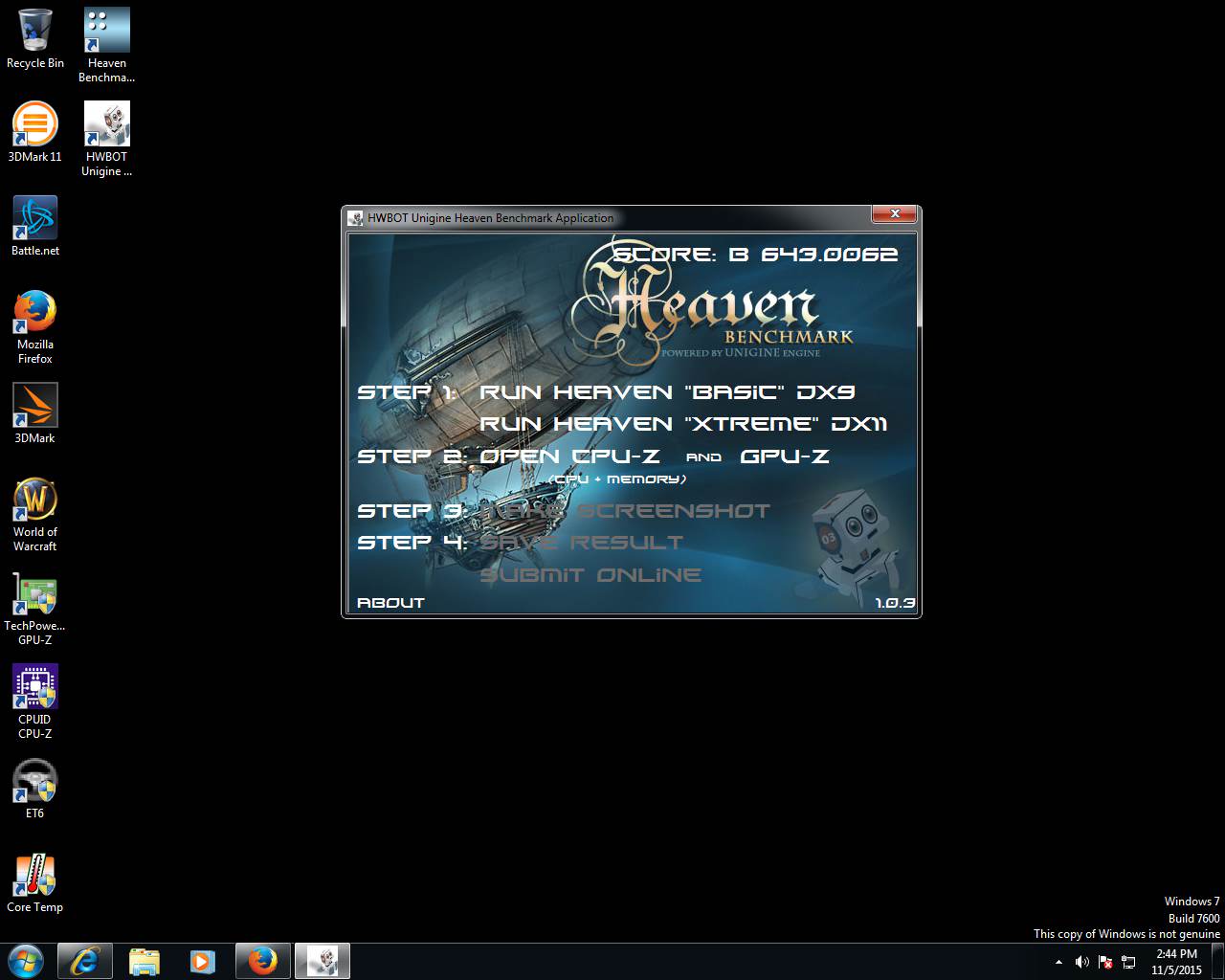Launch Internet Explorer from the taskbar
This screenshot has height=980, width=1225.
pos(85,961)
